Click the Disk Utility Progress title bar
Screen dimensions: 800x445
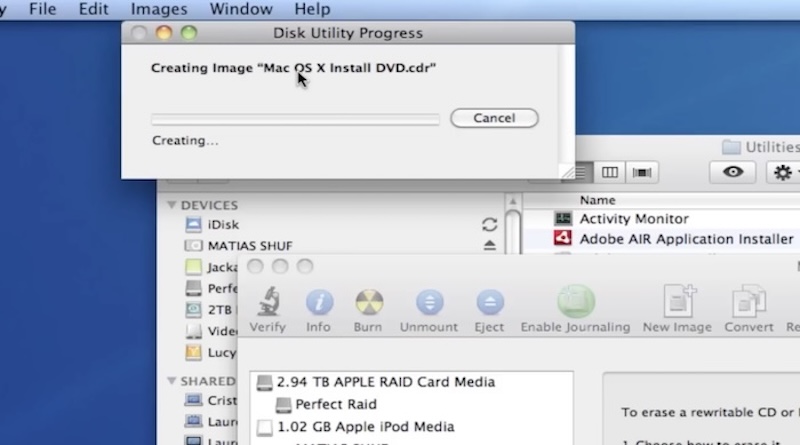[348, 33]
